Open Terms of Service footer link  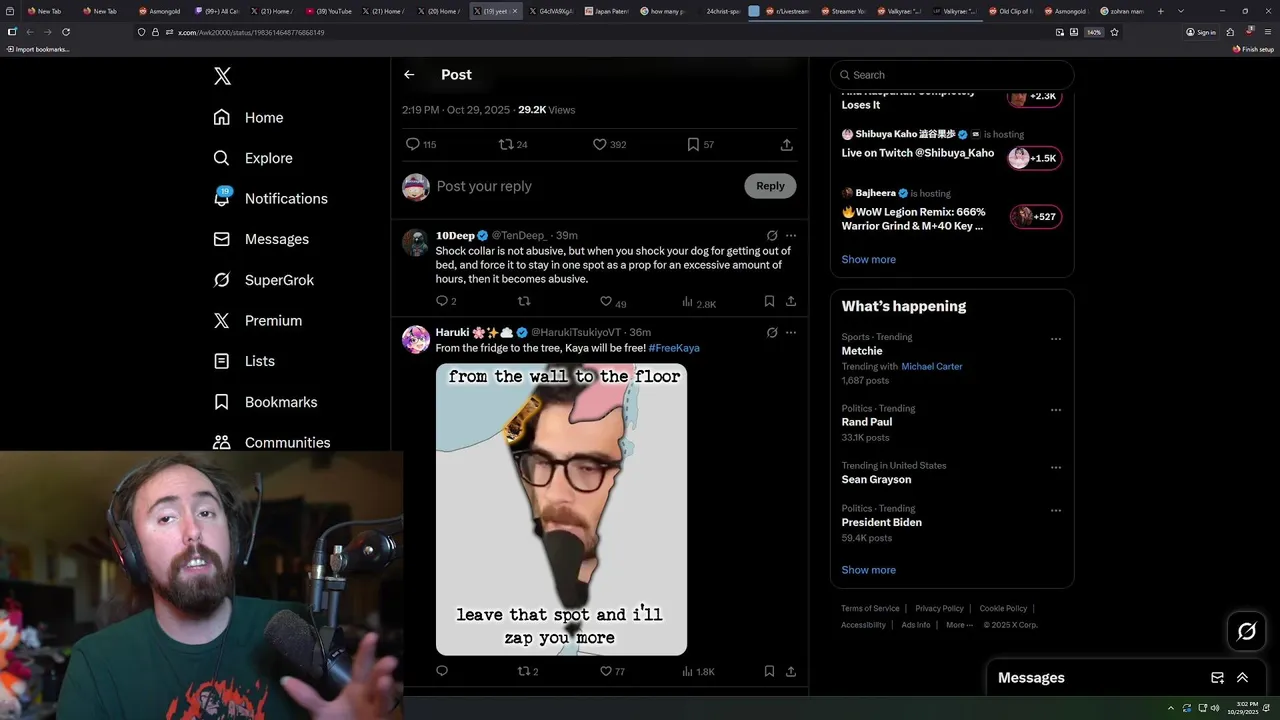[x=870, y=608]
